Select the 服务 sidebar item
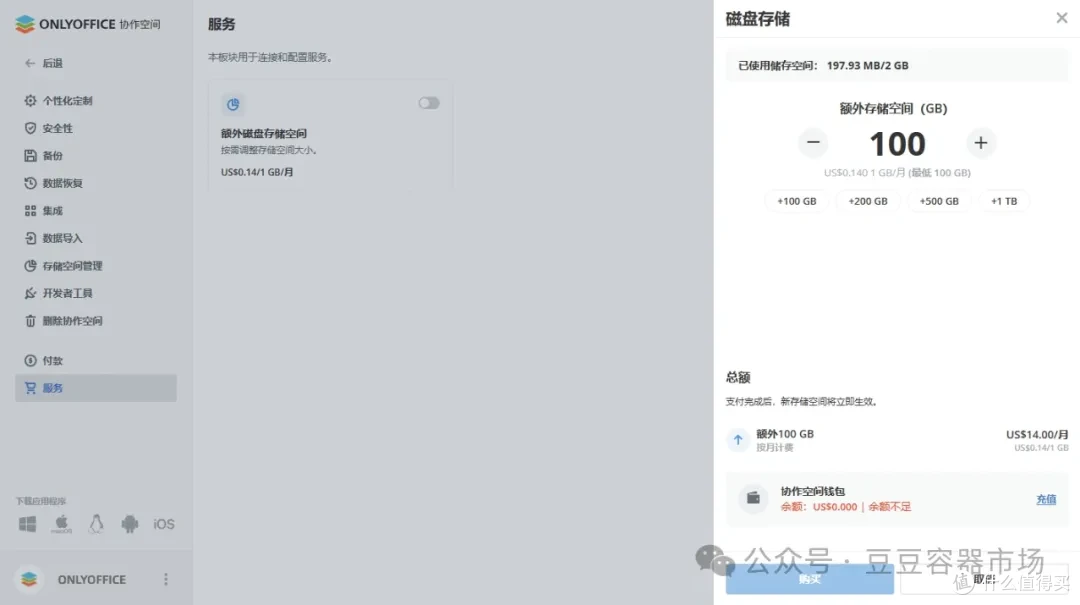The height and width of the screenshot is (605, 1080). pos(96,388)
